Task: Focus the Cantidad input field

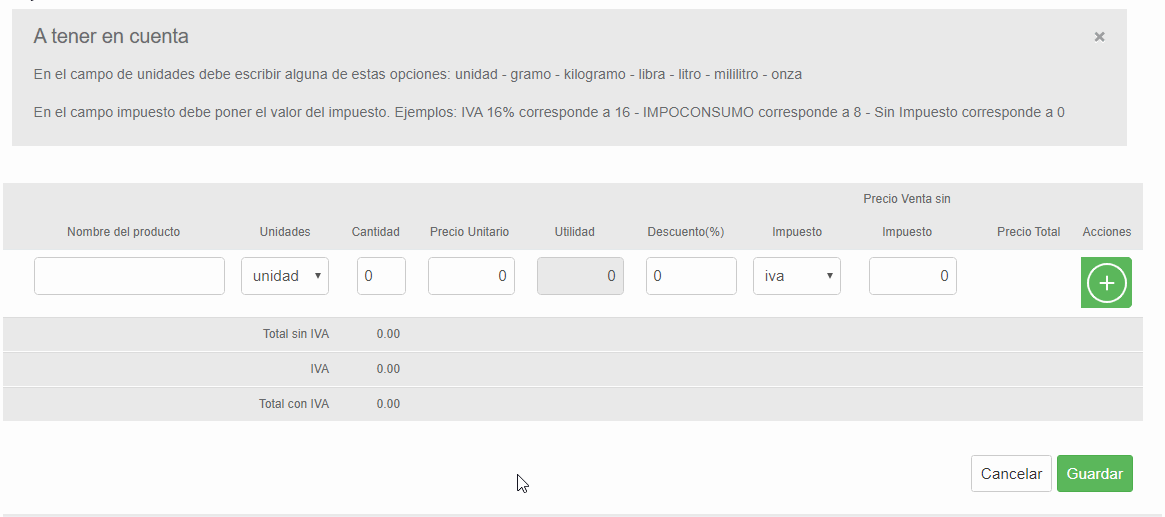Action: [x=381, y=276]
